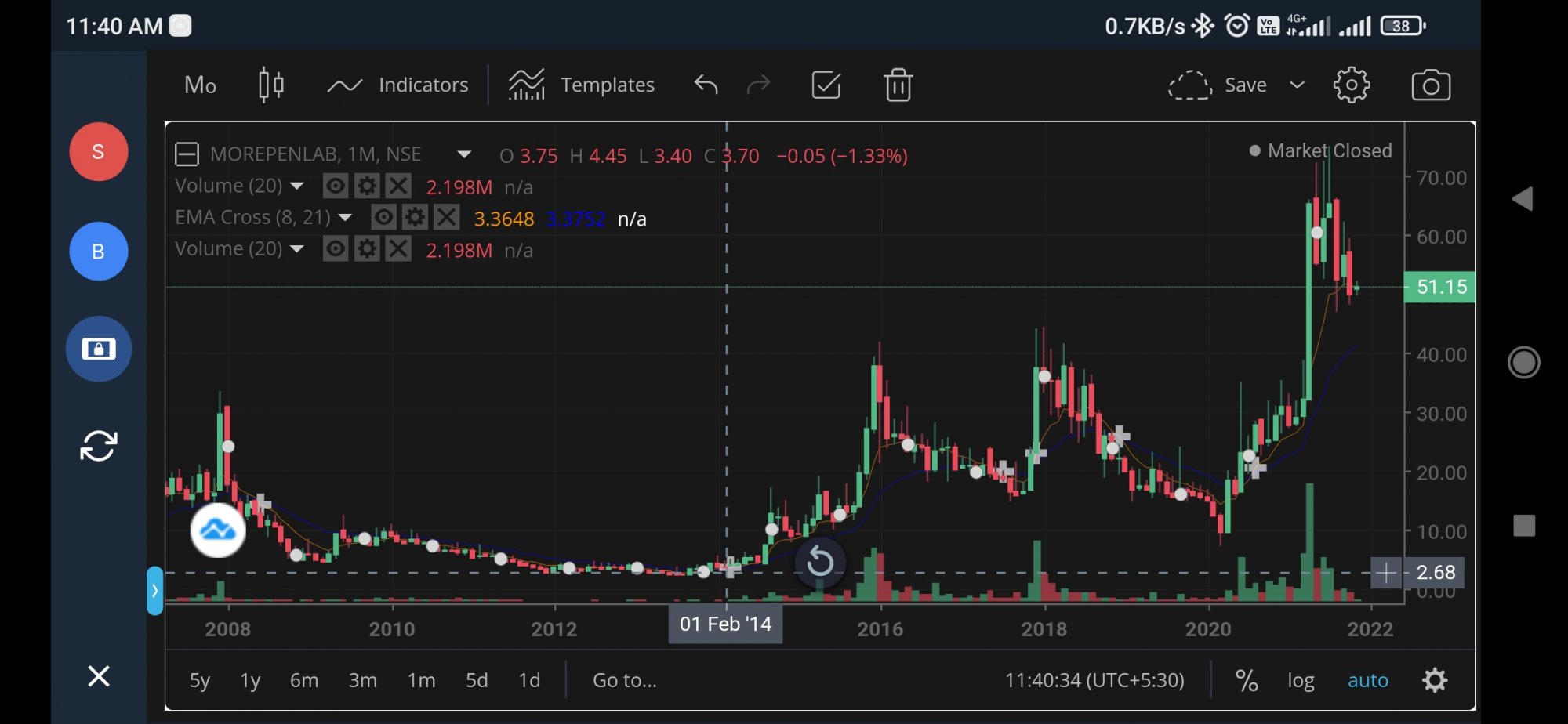Tap the Bluetooth icon in status bar
This screenshot has height=724, width=1568.
(x=1202, y=26)
